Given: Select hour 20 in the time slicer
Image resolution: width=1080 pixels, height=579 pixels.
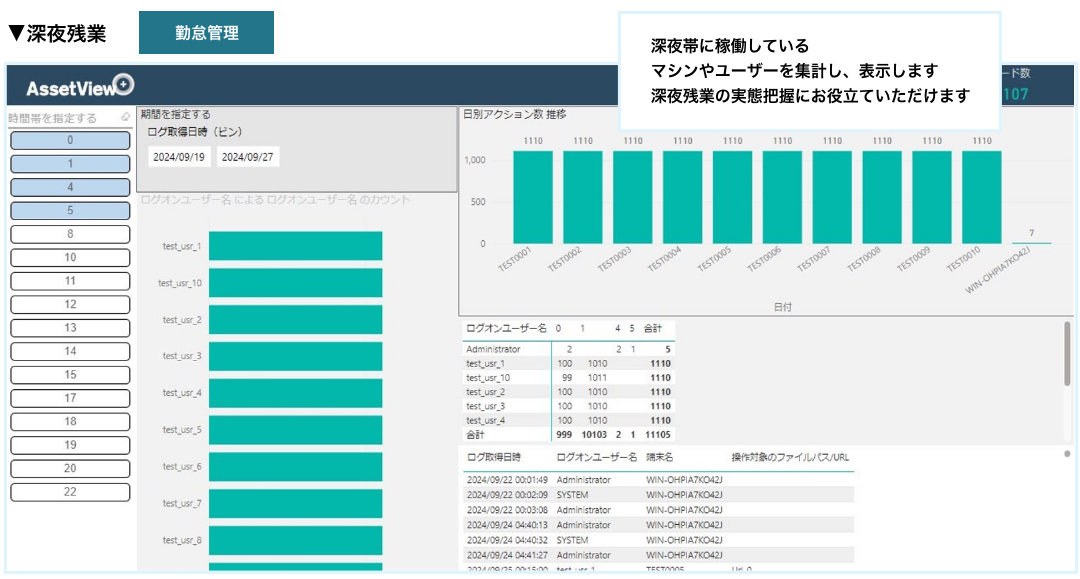Looking at the screenshot, I should [x=70, y=468].
